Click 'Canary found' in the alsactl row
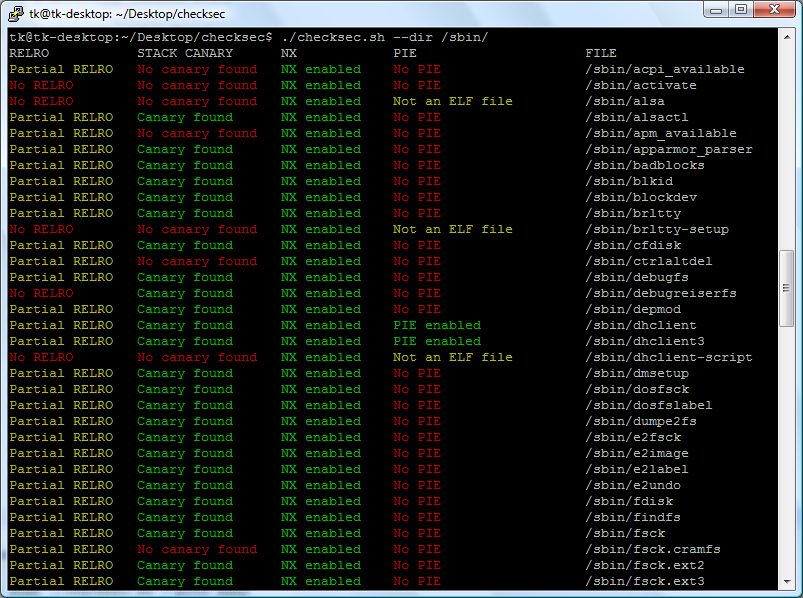The height and width of the screenshot is (598, 803). (185, 117)
